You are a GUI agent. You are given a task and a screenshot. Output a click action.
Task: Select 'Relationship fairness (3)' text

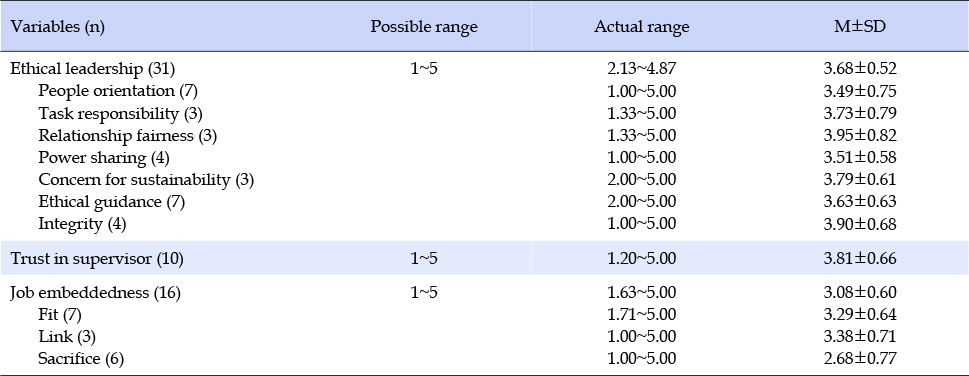tap(127, 135)
